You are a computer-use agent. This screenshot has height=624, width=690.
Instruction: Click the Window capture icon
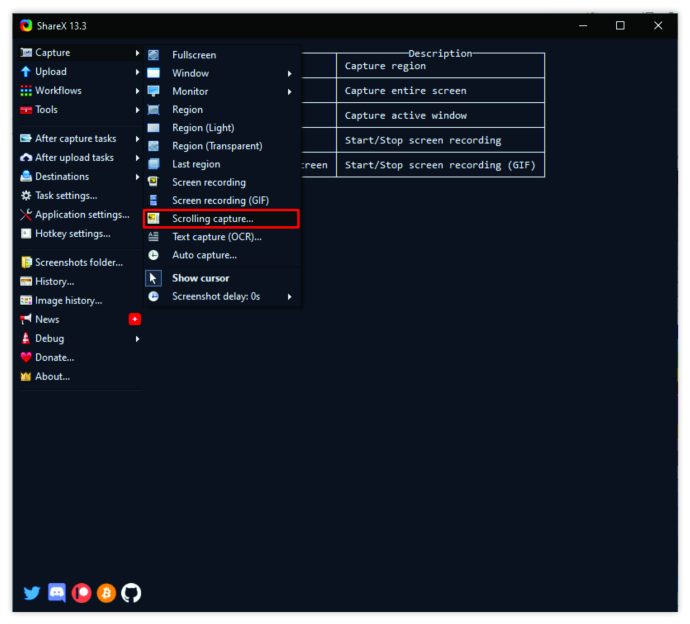[x=153, y=73]
